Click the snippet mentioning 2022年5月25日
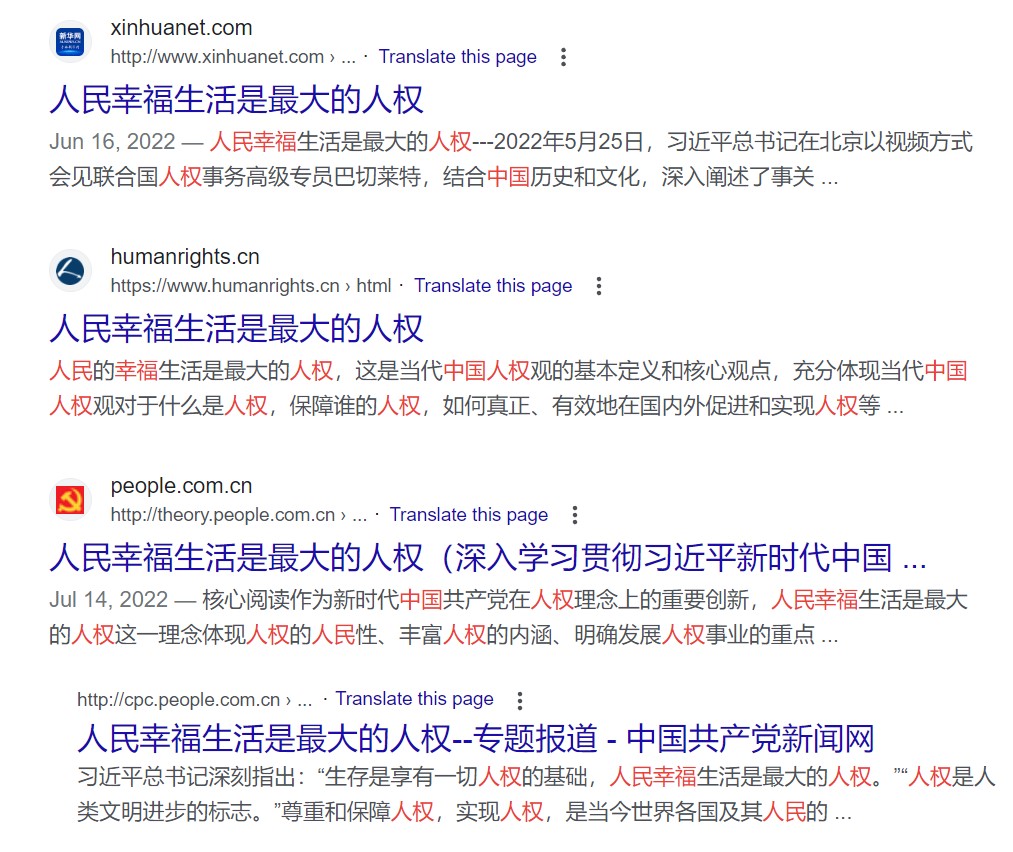The height and width of the screenshot is (852, 1013). 591,142
